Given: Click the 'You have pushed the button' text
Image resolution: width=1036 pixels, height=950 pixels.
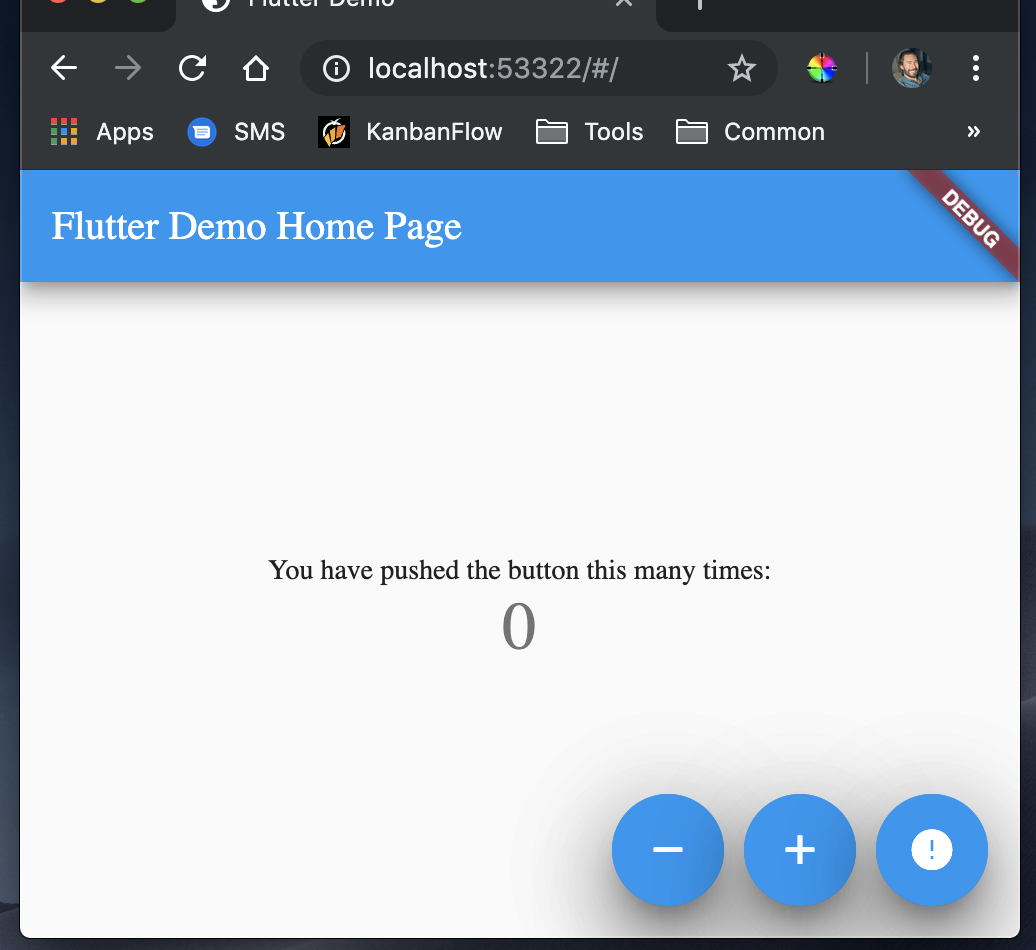Looking at the screenshot, I should [x=519, y=570].
